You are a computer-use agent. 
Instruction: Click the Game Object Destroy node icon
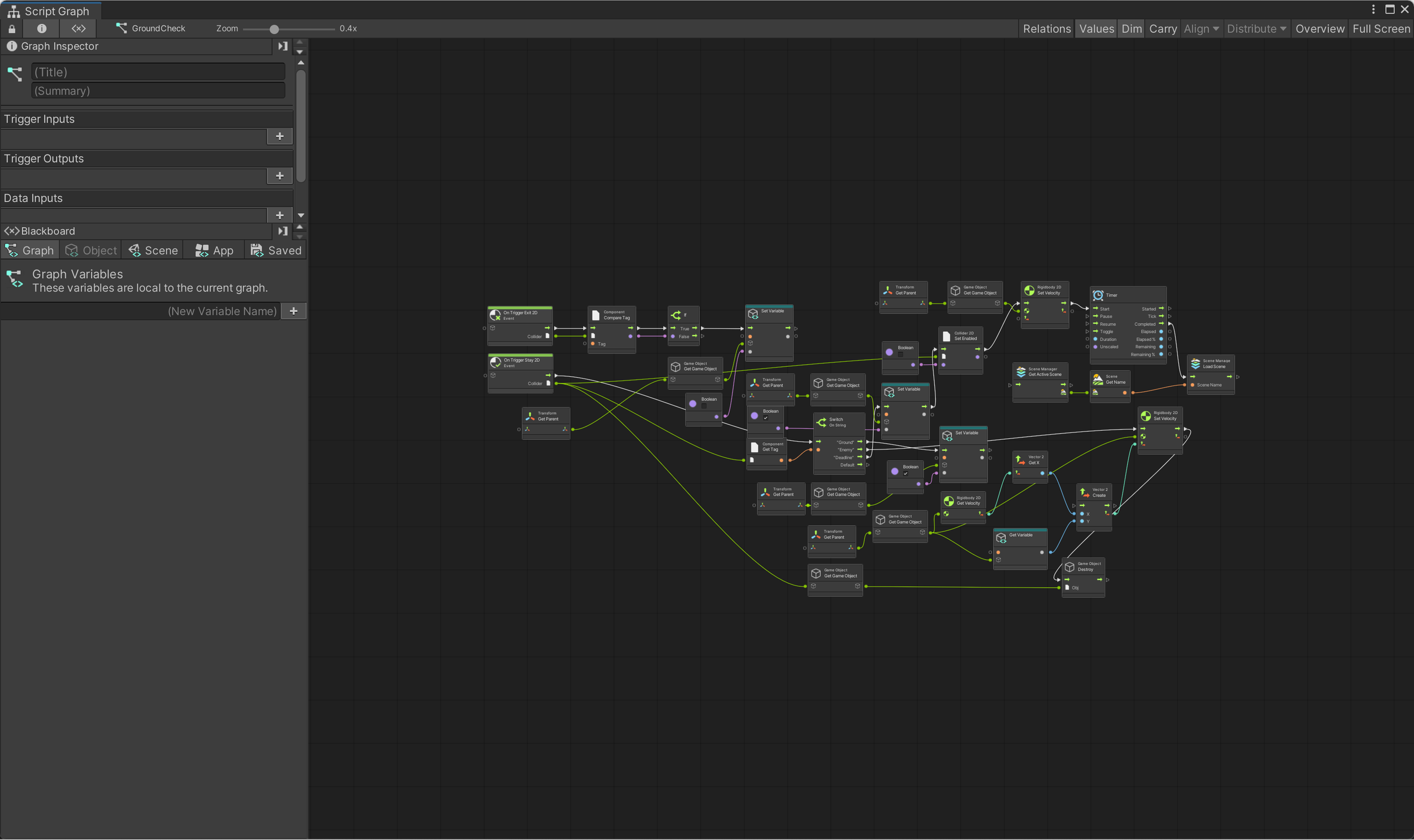[x=1070, y=566]
